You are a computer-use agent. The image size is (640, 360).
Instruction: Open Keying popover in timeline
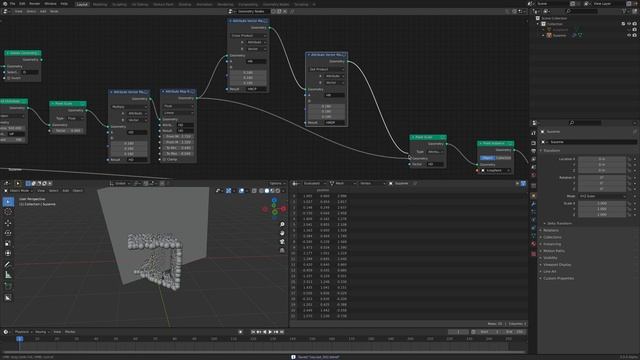42,332
